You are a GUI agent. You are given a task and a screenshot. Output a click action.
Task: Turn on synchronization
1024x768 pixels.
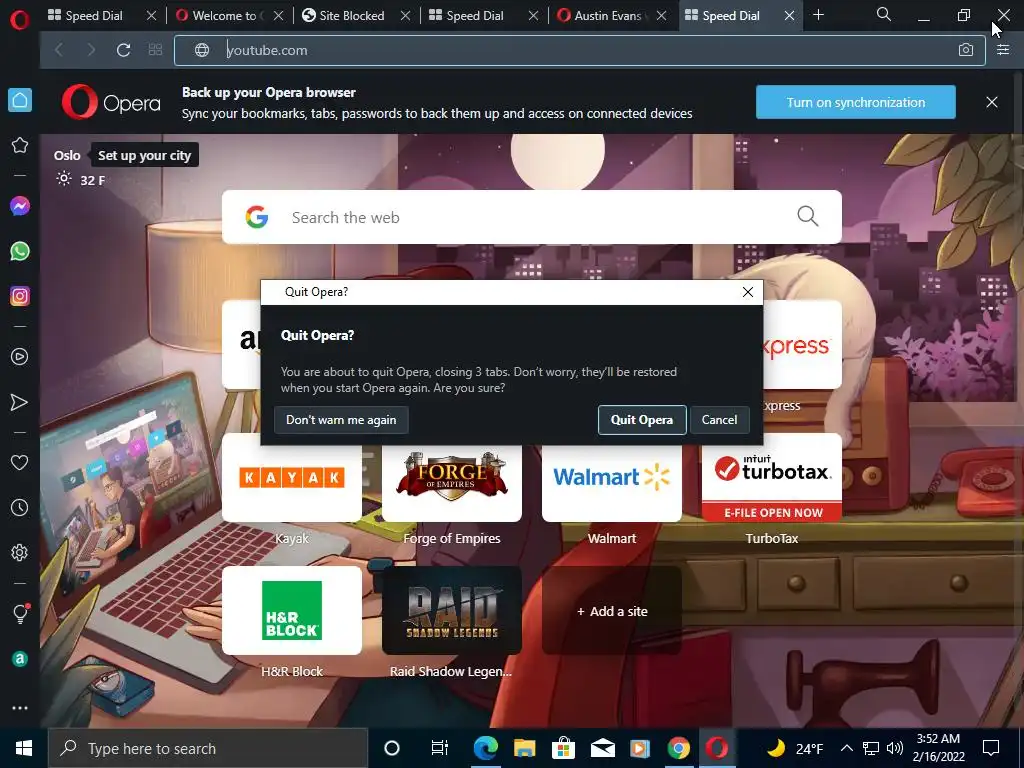(856, 102)
